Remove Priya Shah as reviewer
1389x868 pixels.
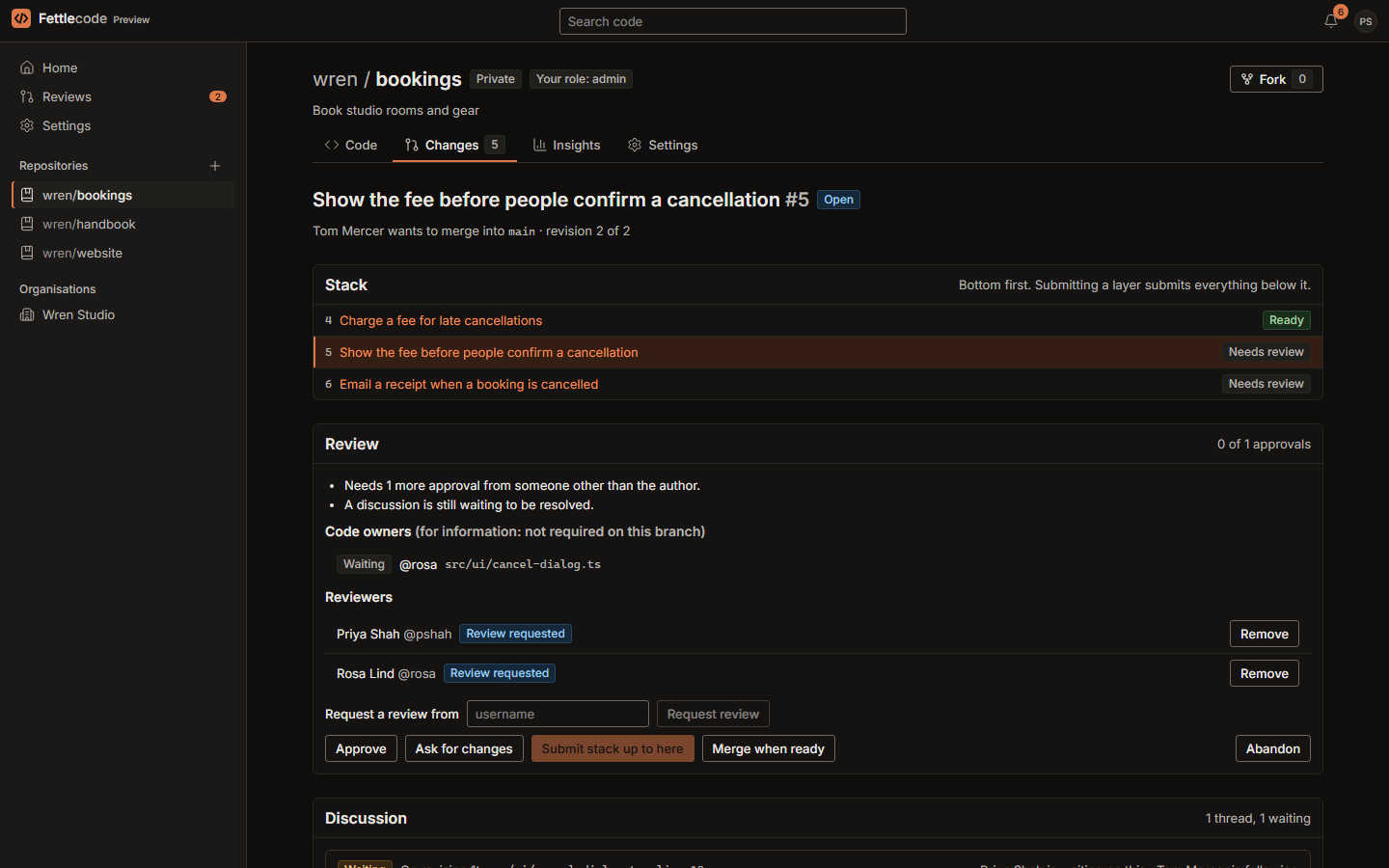[1264, 634]
